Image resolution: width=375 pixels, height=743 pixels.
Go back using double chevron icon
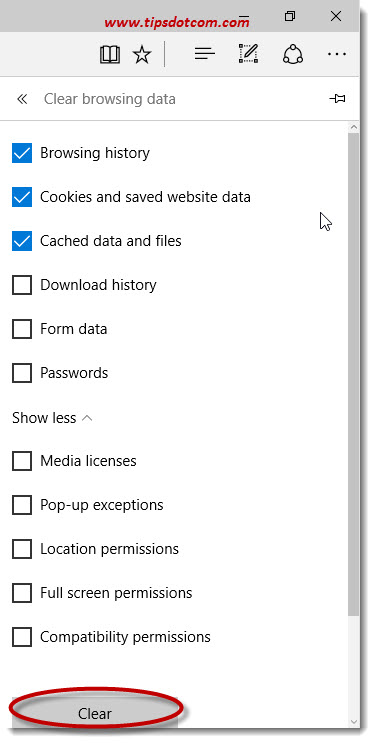coord(22,99)
